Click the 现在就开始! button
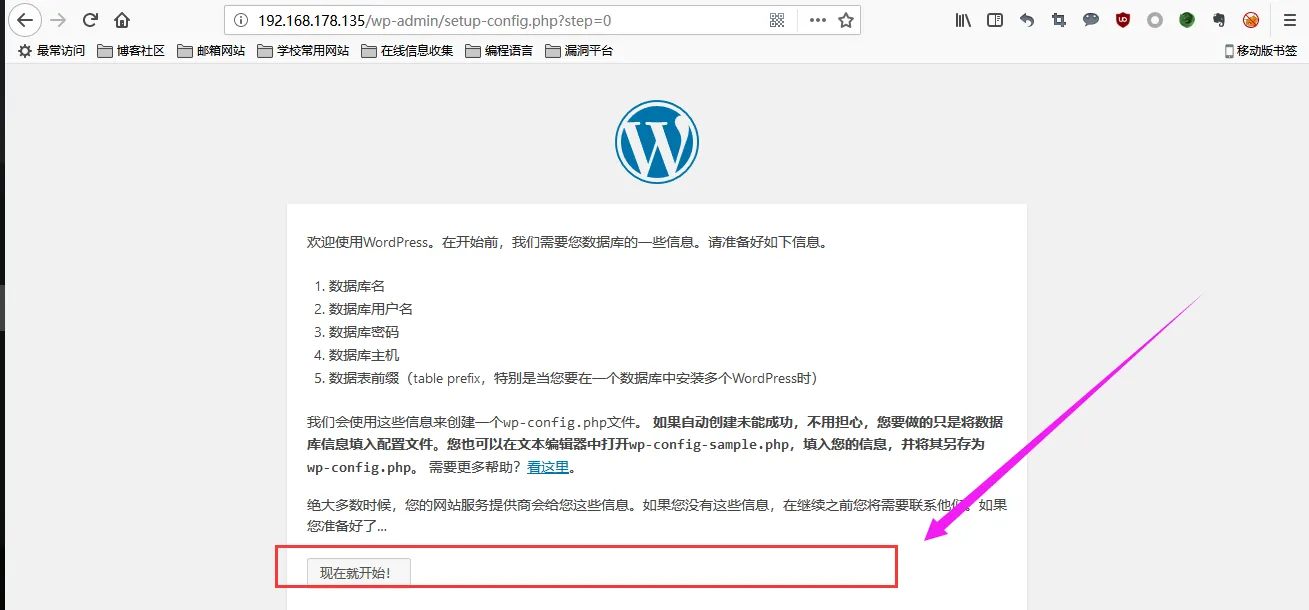Viewport: 1309px width, 610px height. click(x=358, y=573)
